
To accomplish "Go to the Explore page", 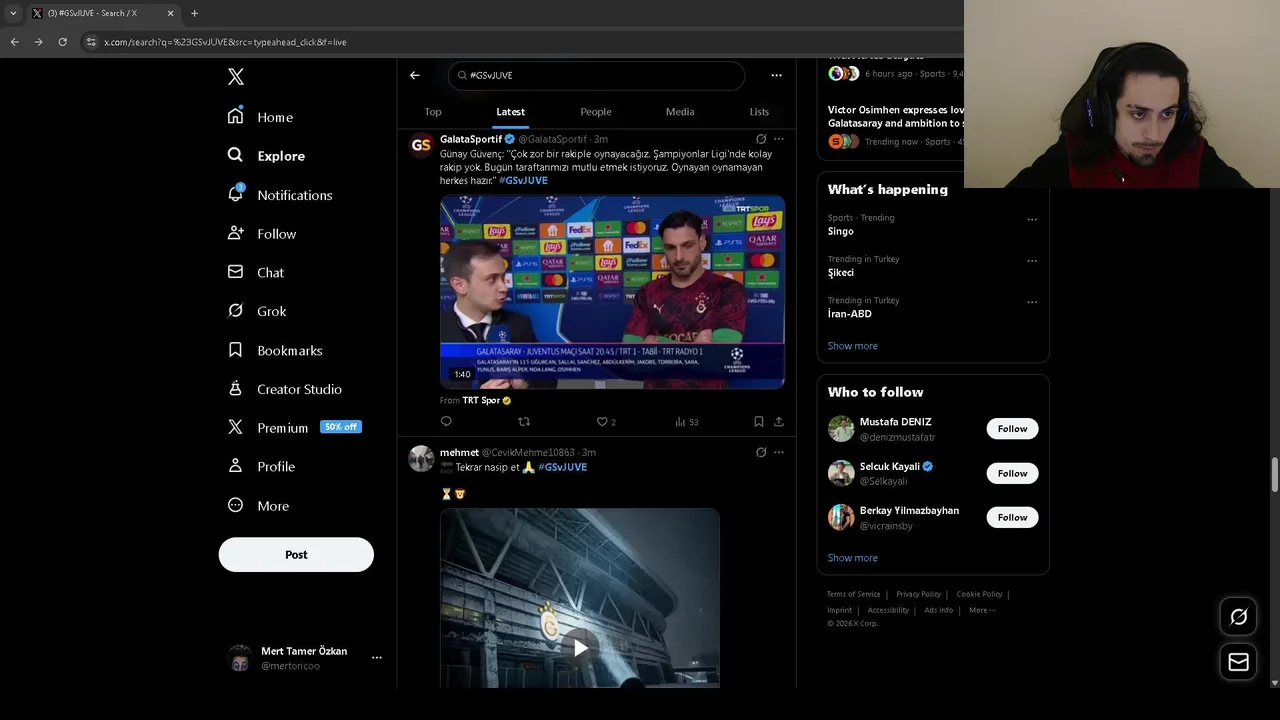I will pos(266,156).
